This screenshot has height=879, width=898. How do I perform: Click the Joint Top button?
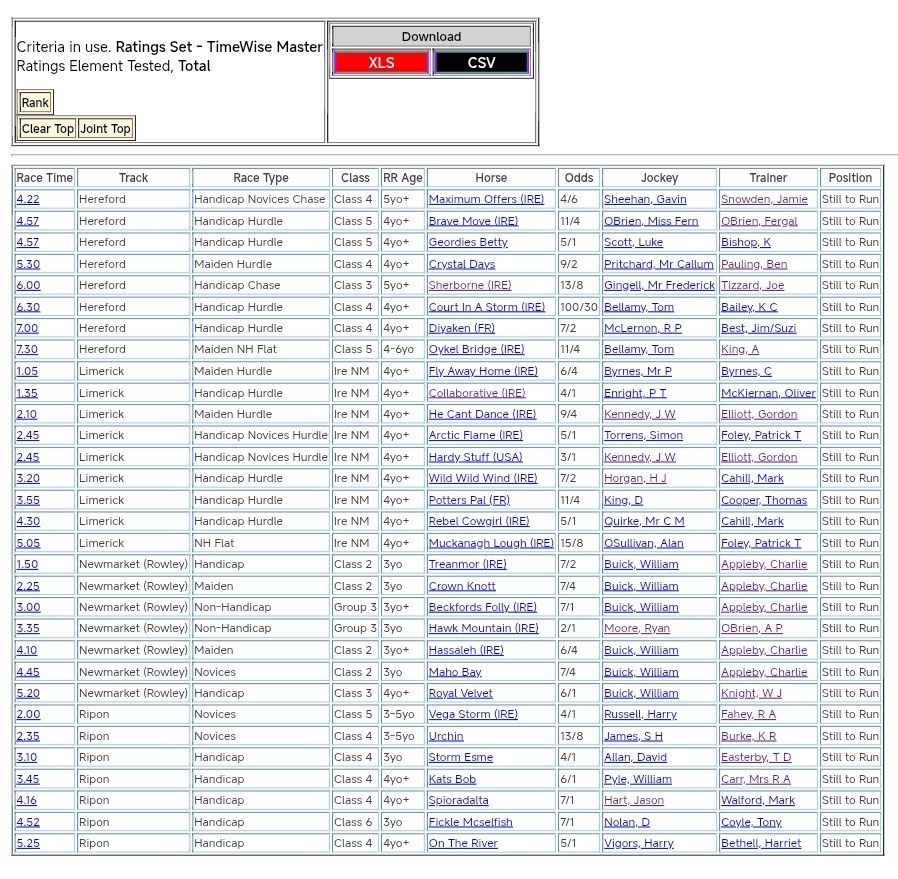105,128
